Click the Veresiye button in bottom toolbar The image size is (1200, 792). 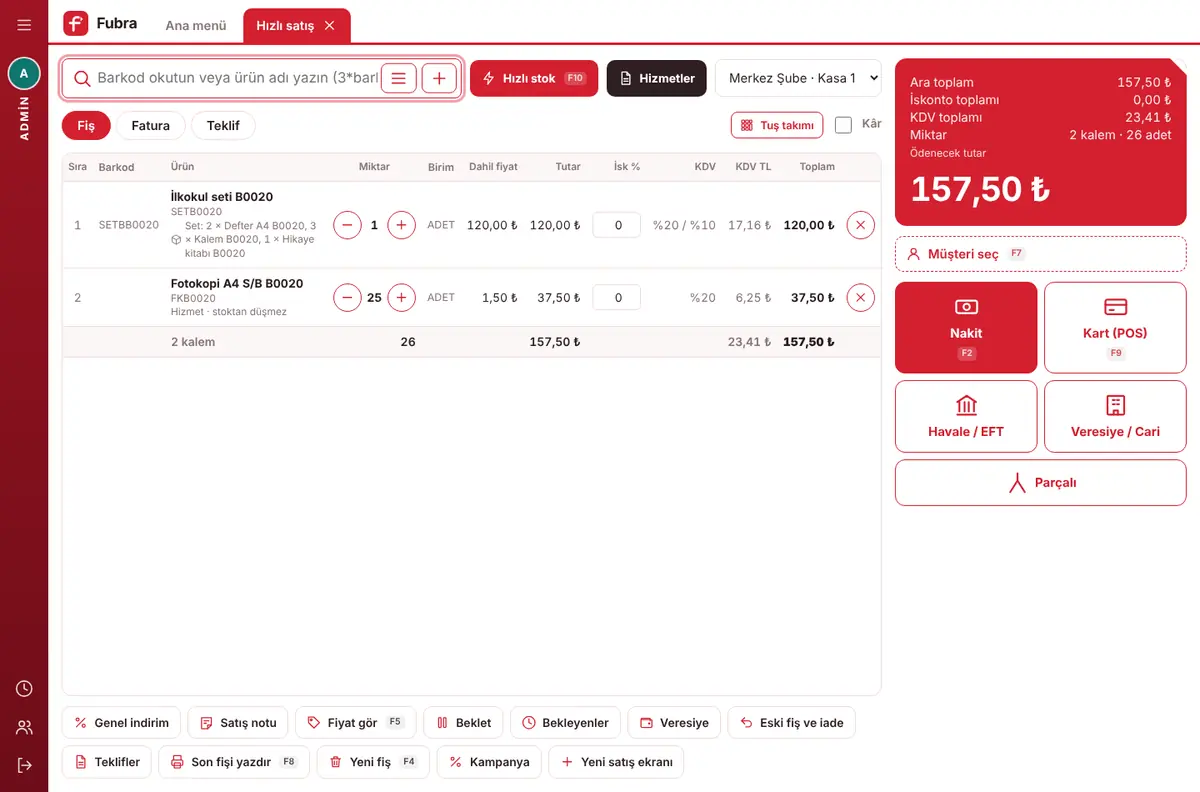point(674,723)
